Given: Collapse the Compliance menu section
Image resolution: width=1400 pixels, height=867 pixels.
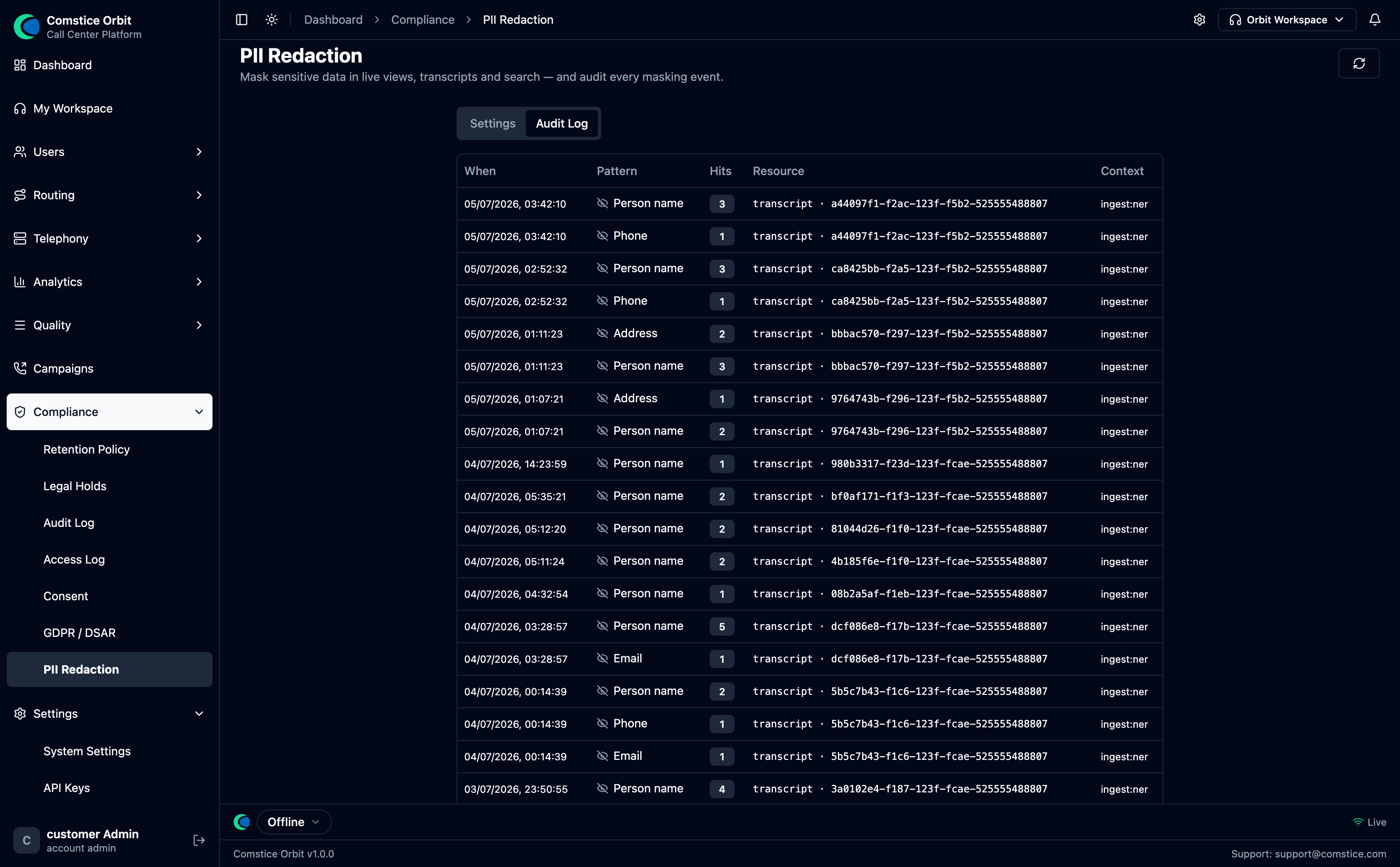Looking at the screenshot, I should [109, 412].
